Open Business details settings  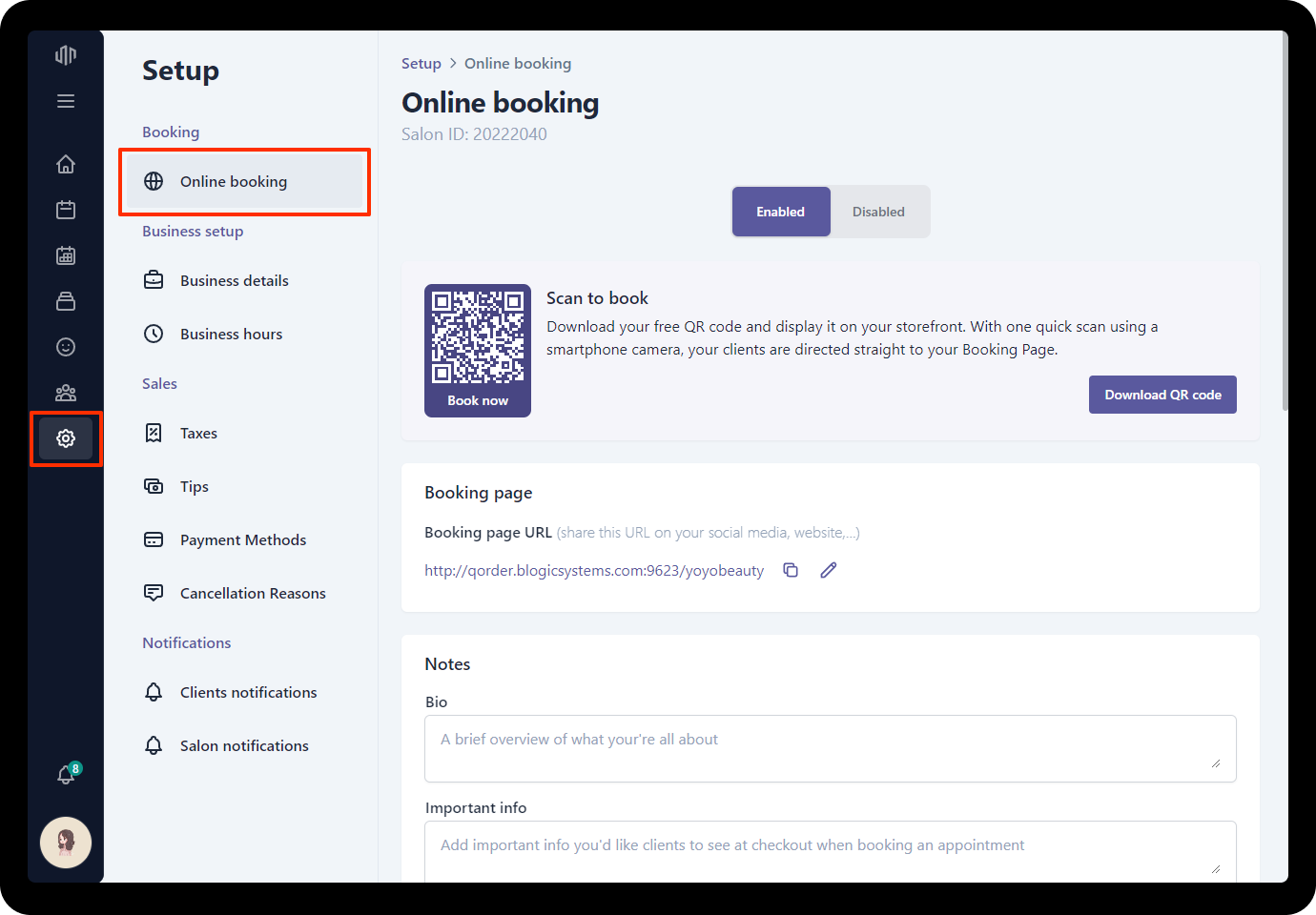234,280
